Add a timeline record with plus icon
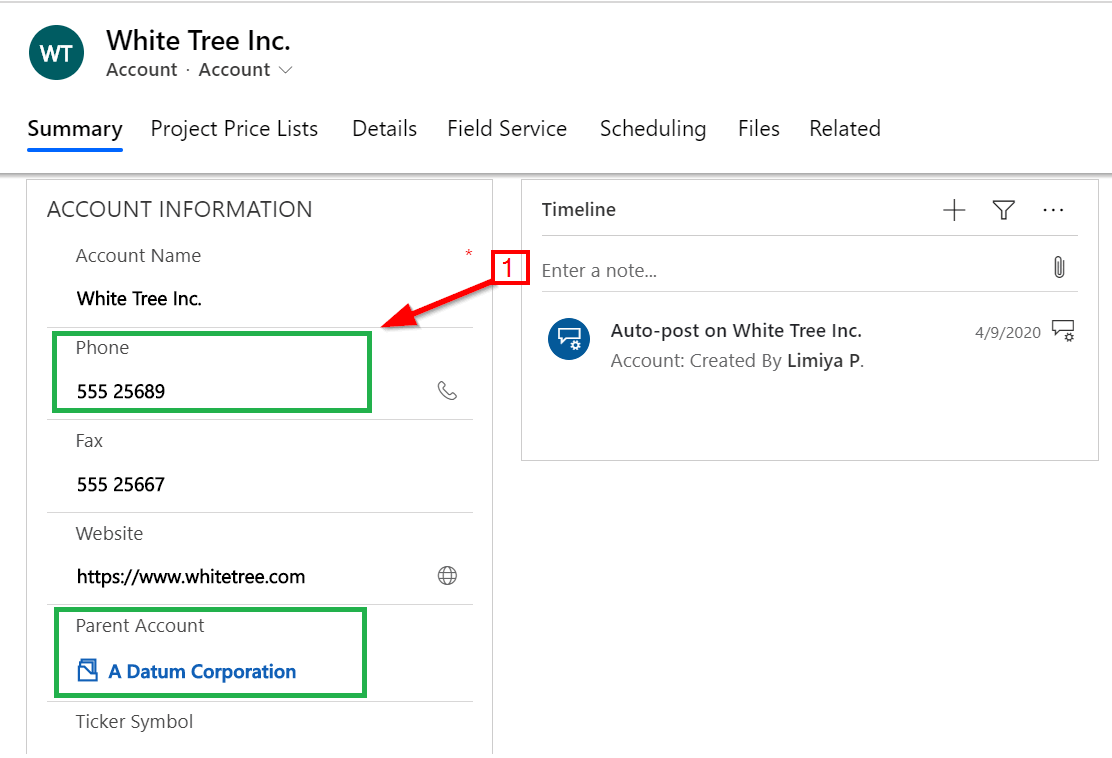 [954, 210]
